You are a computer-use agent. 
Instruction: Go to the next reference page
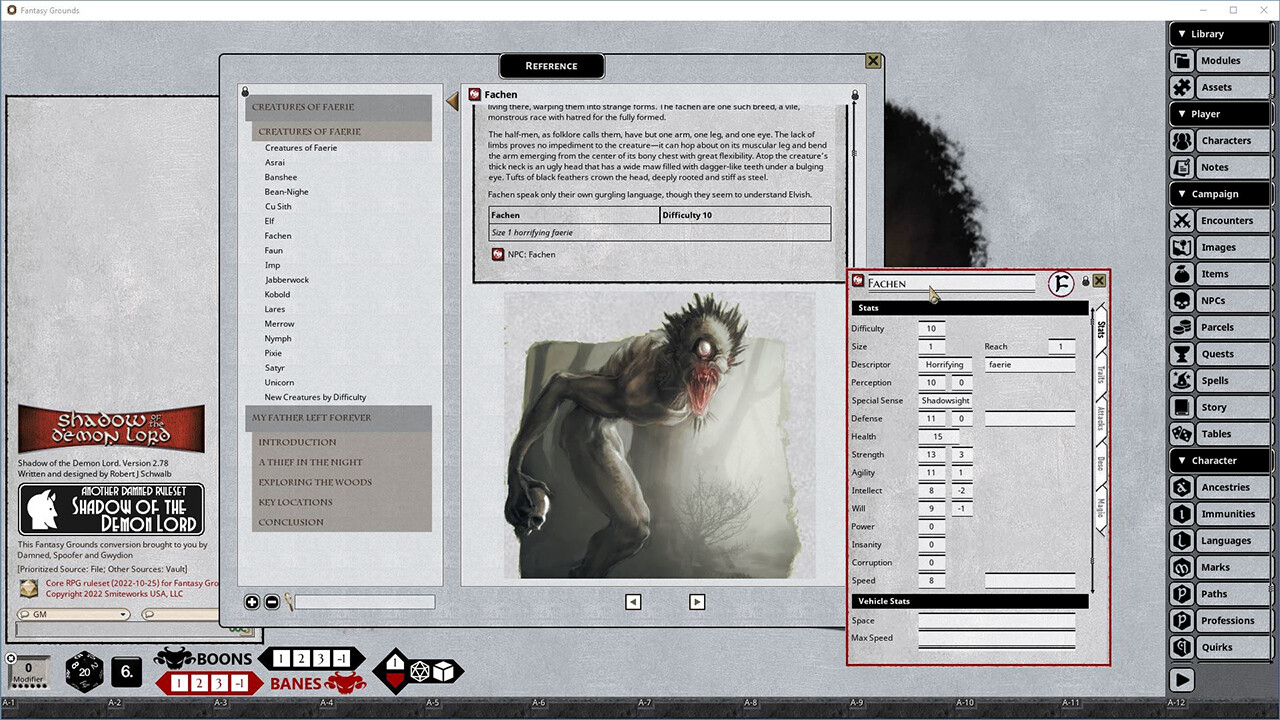pyautogui.click(x=697, y=602)
